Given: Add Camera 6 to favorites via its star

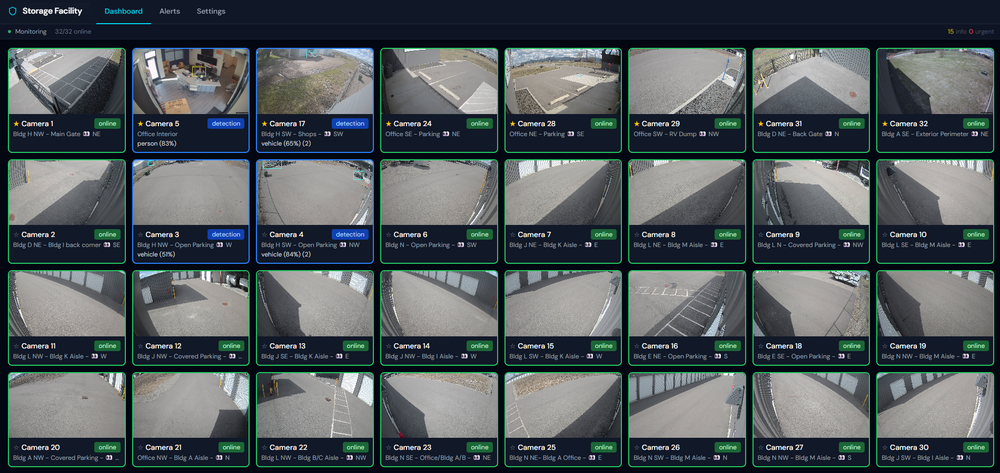Looking at the screenshot, I should 388,235.
